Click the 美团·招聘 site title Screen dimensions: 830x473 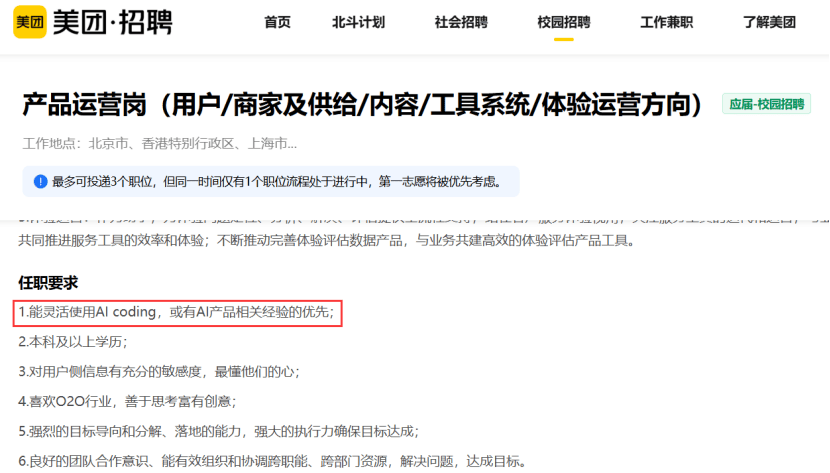pyautogui.click(x=113, y=22)
